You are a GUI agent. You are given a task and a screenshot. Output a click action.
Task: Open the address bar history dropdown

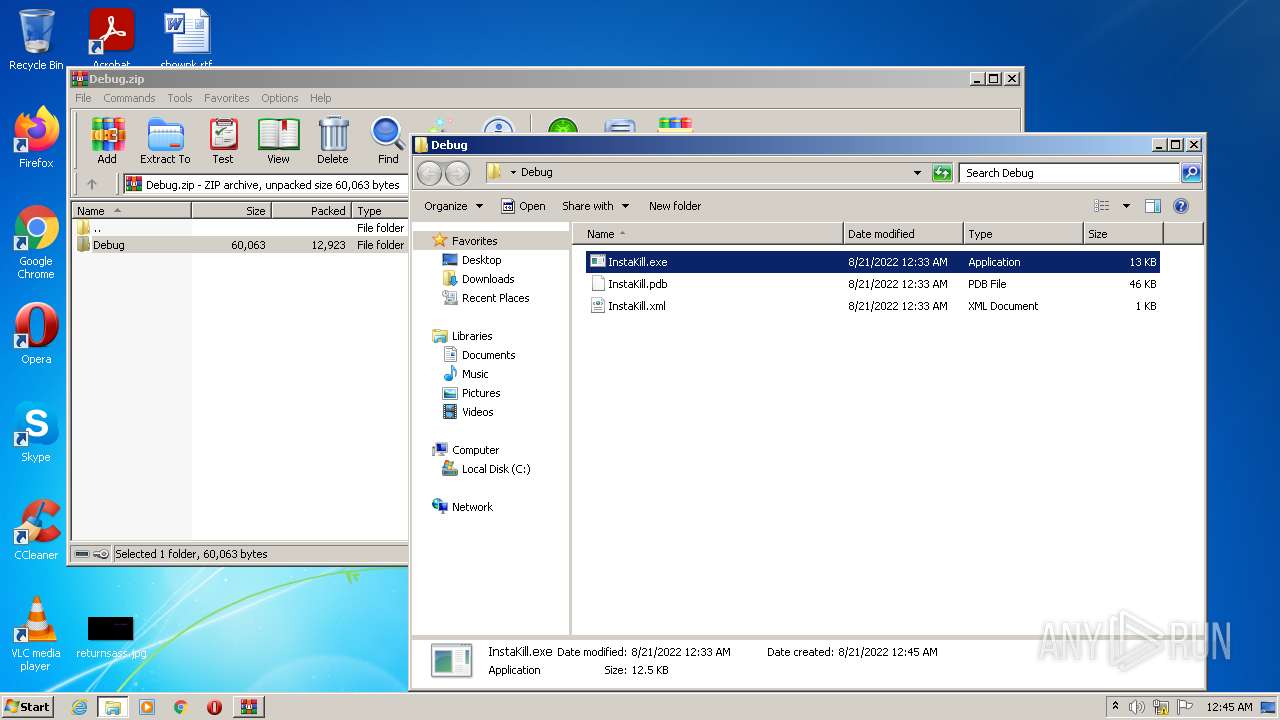pyautogui.click(x=917, y=173)
